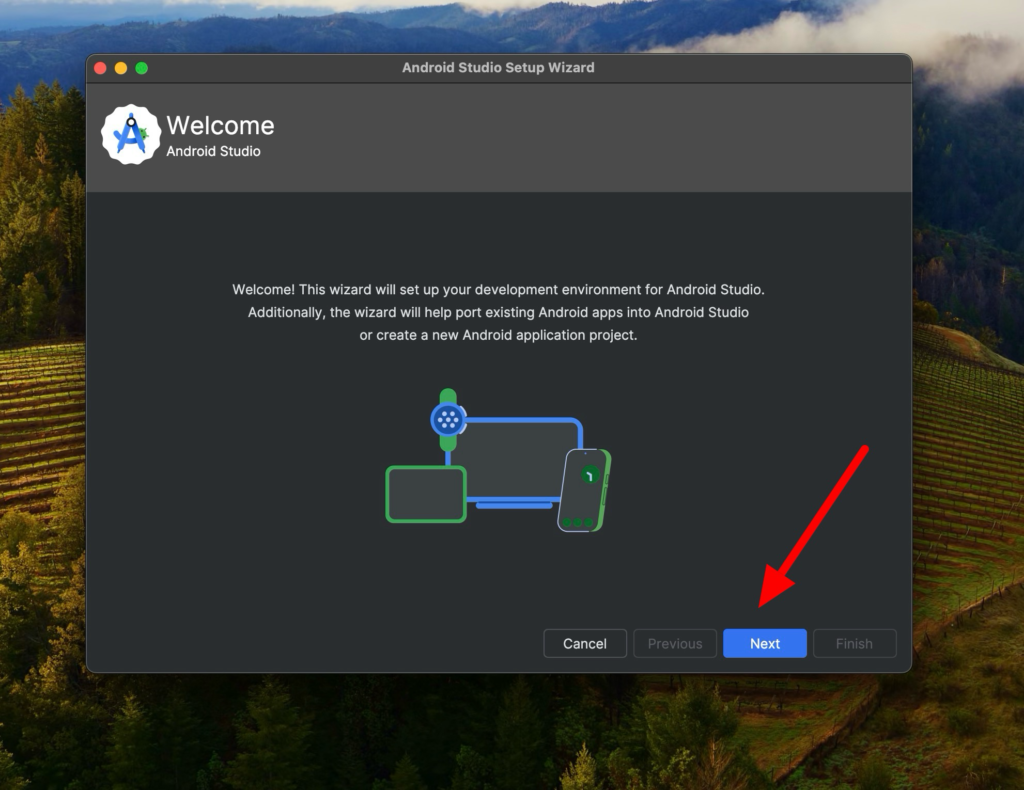Click the Next button to proceed
The image size is (1024, 790).
click(764, 643)
